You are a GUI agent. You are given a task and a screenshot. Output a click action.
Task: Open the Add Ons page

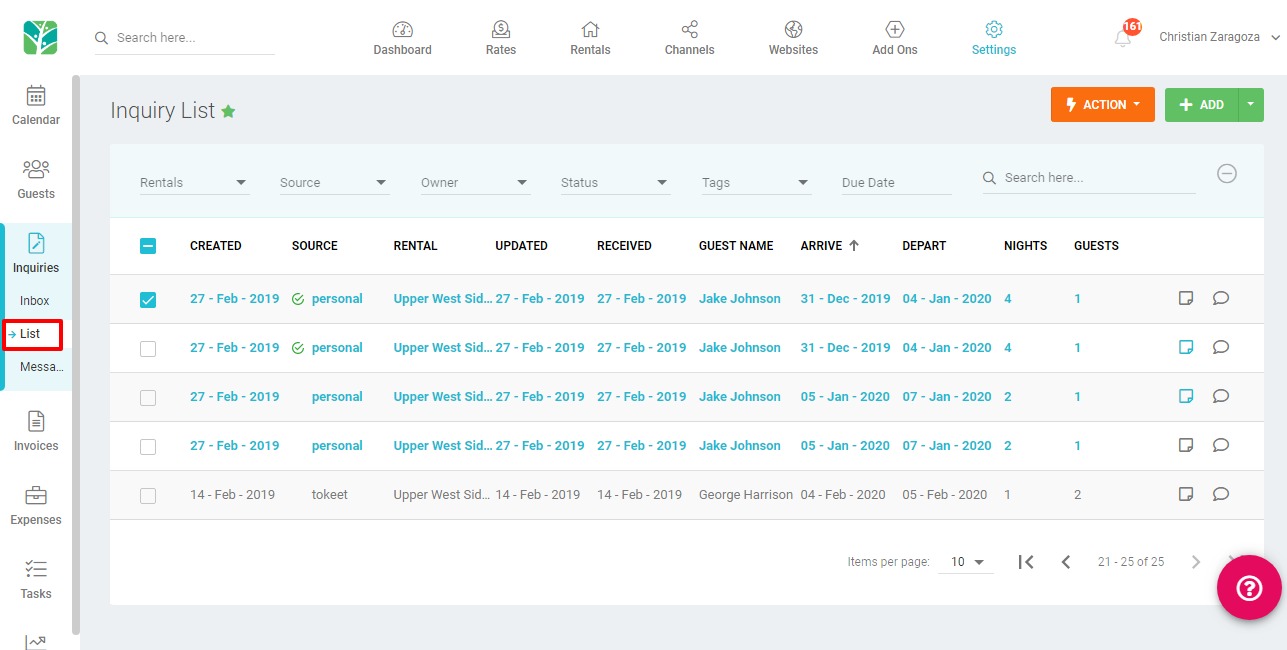tap(895, 39)
